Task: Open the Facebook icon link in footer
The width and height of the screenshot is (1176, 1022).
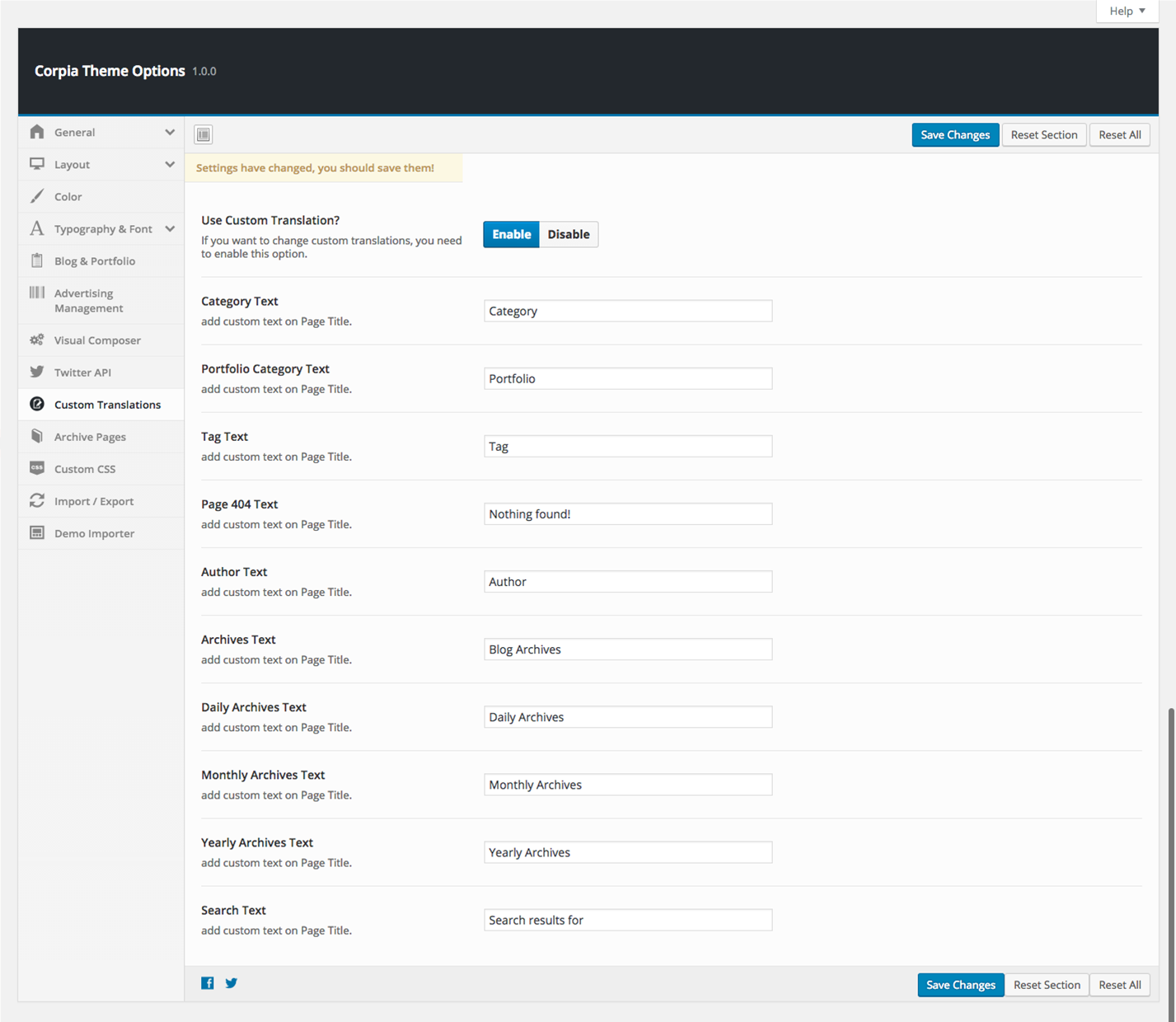Action: tap(208, 982)
